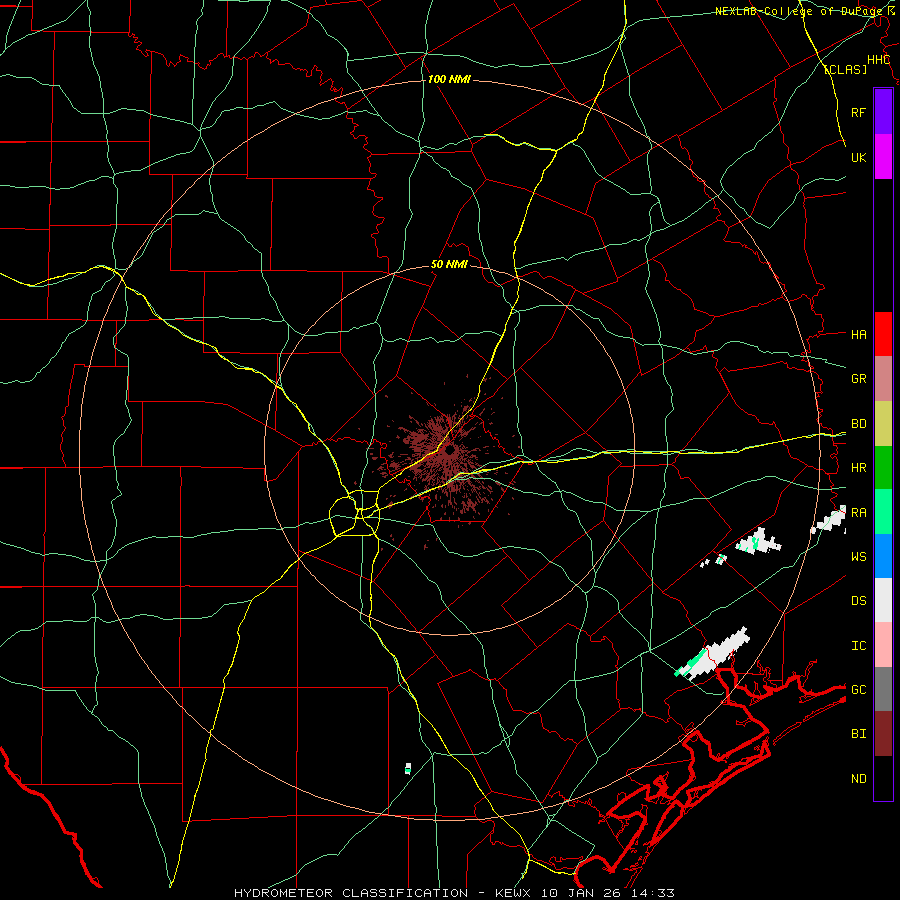Click the purple RF color swatch

(x=883, y=112)
